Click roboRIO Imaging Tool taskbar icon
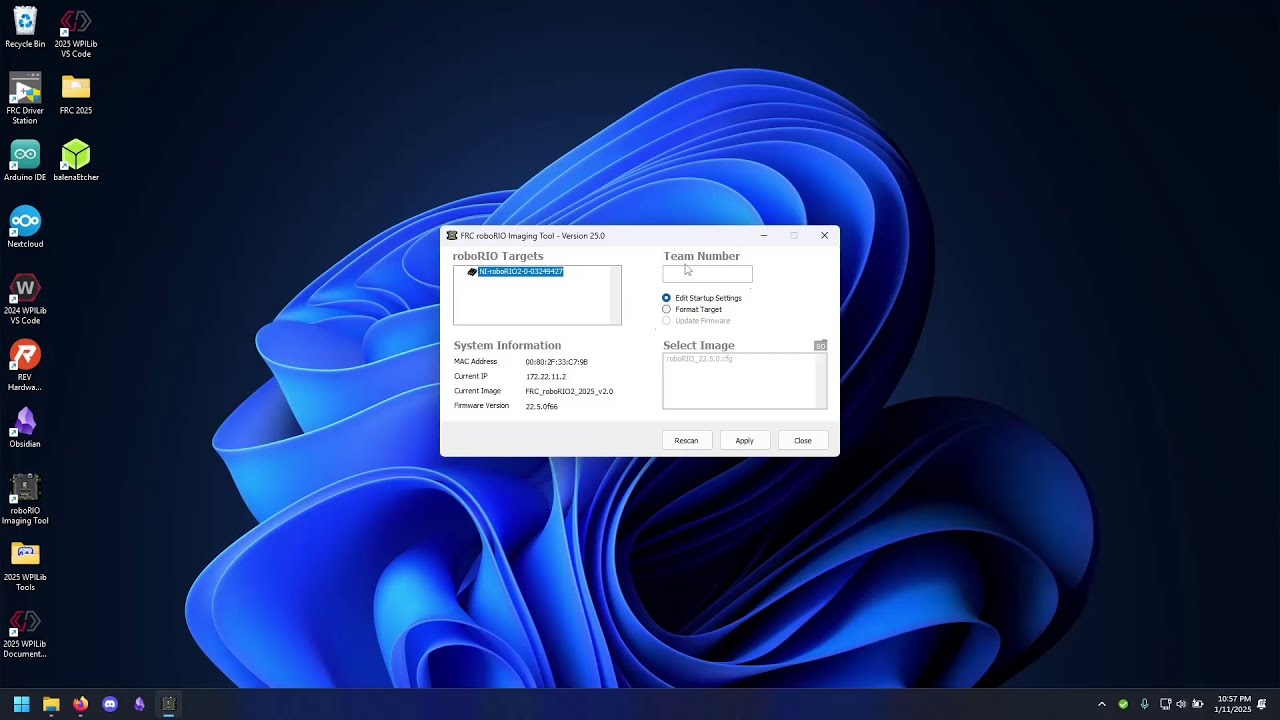Viewport: 1280px width, 720px height. tap(169, 704)
